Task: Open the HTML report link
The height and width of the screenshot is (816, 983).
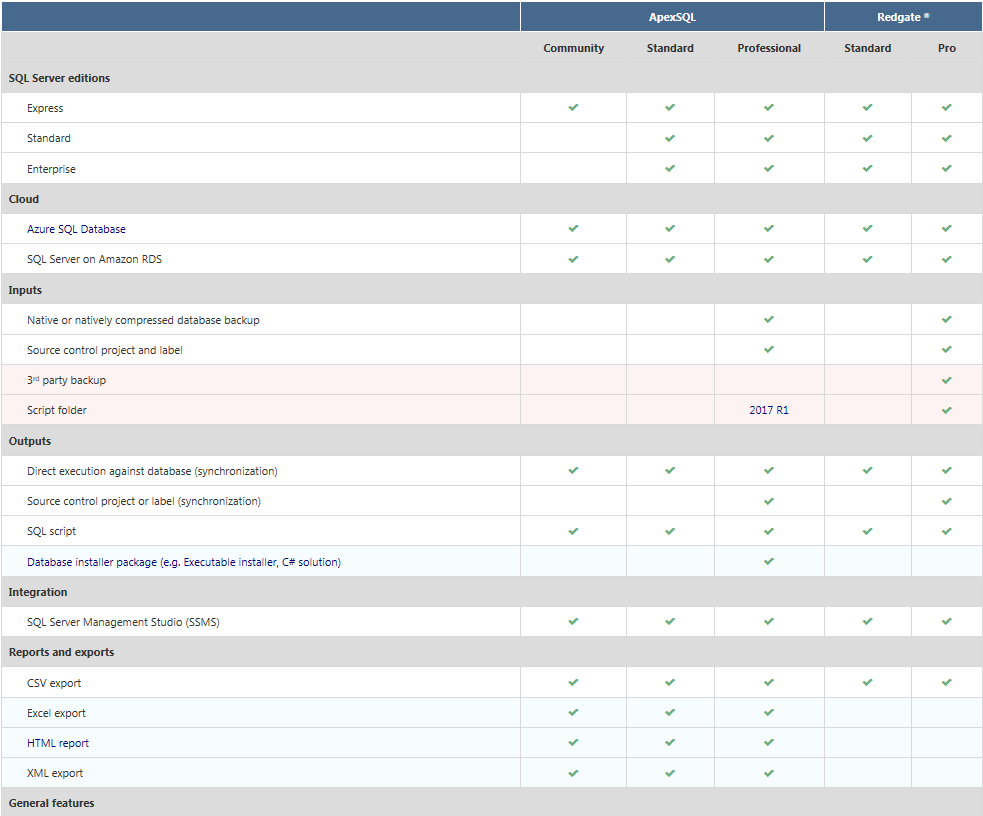Action: (58, 743)
